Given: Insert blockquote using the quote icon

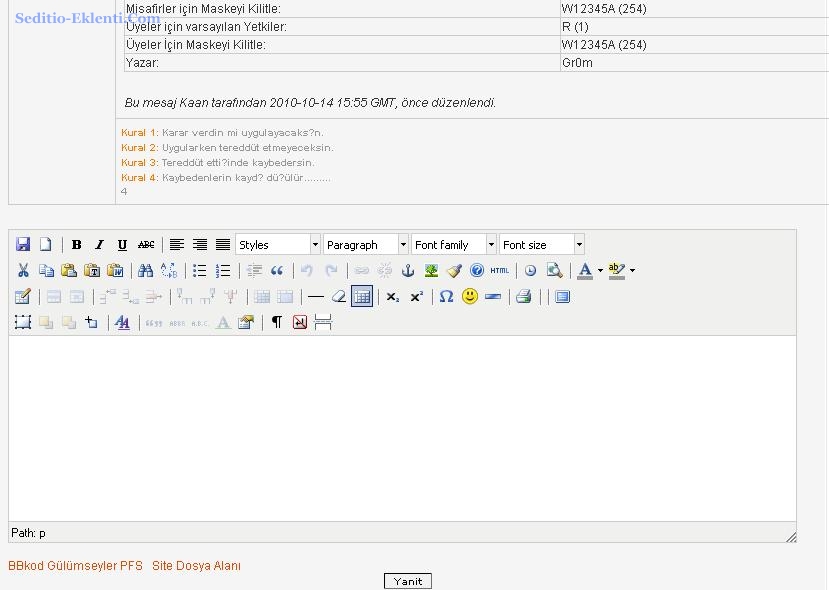Looking at the screenshot, I should coord(277,271).
